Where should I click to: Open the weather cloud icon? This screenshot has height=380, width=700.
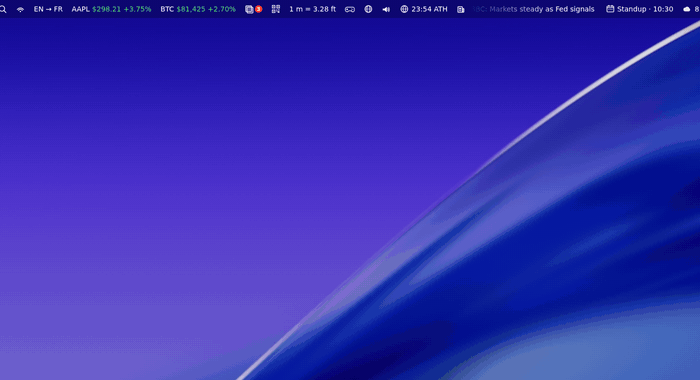click(x=687, y=9)
